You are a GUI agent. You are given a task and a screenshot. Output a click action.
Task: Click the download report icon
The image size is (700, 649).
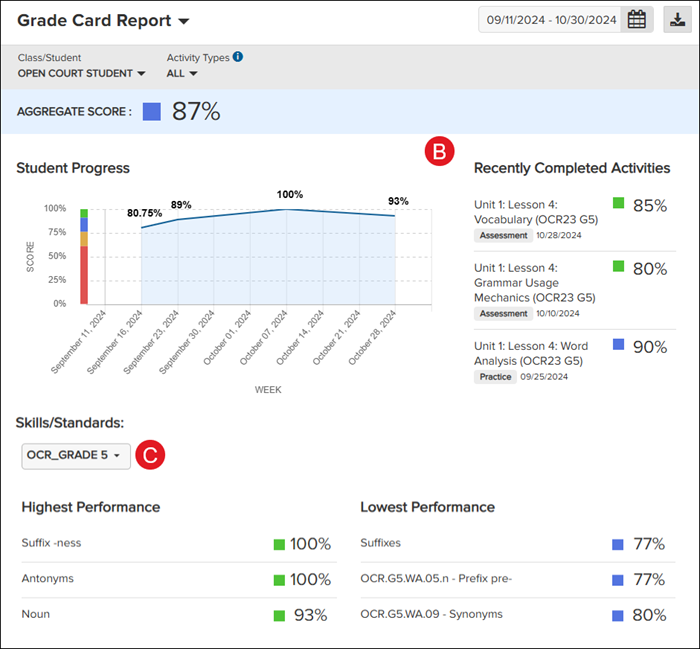675,19
